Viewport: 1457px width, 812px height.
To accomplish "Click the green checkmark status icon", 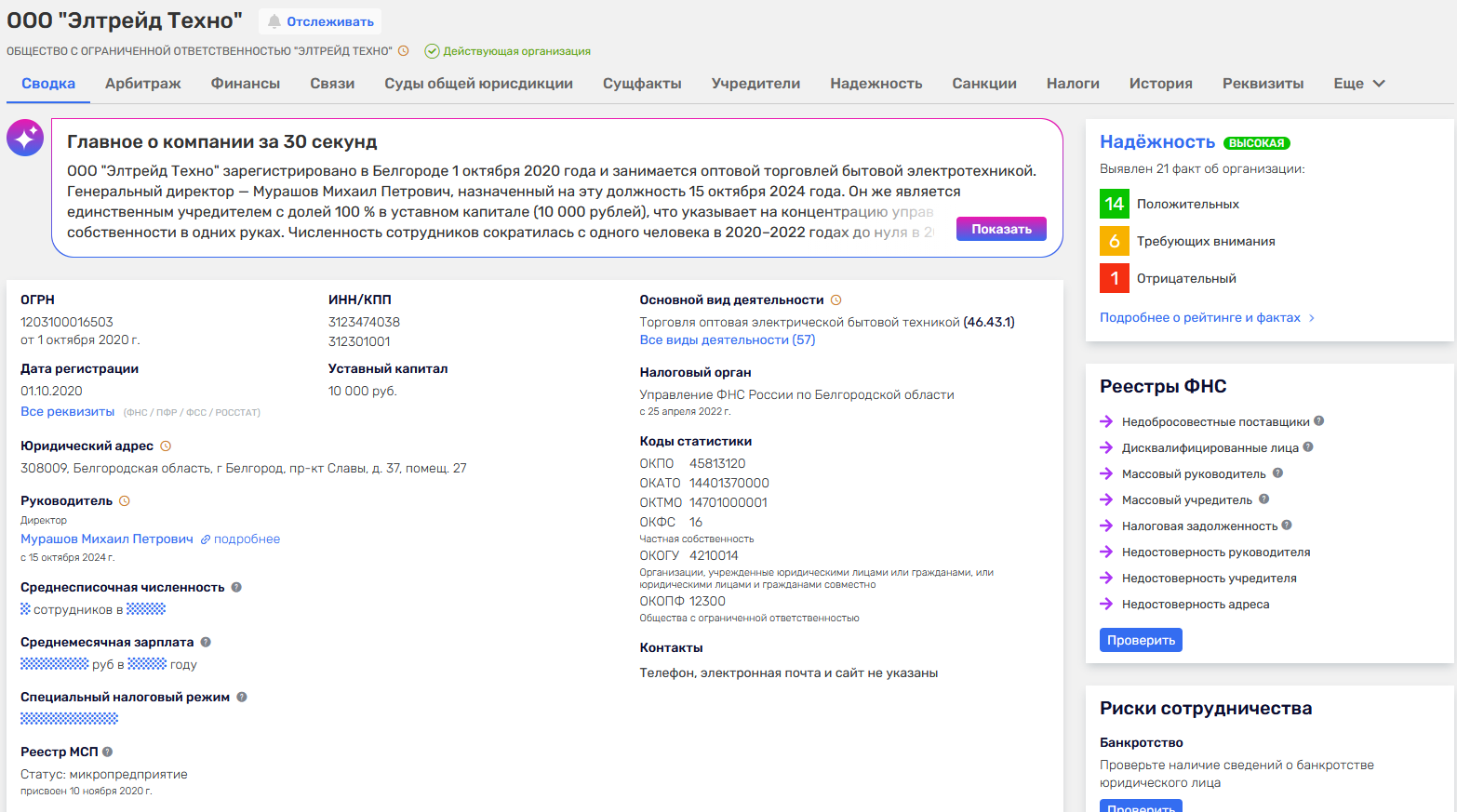I will (x=432, y=51).
